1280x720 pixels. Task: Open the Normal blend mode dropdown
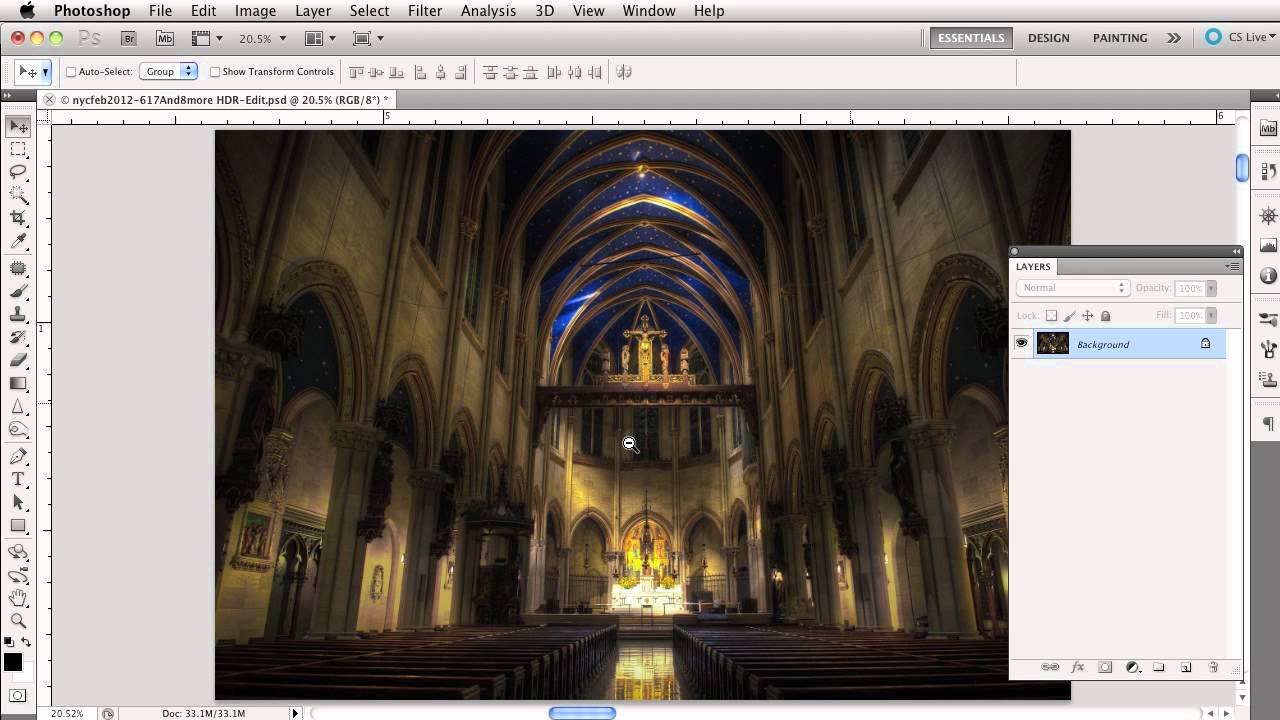(x=1072, y=288)
